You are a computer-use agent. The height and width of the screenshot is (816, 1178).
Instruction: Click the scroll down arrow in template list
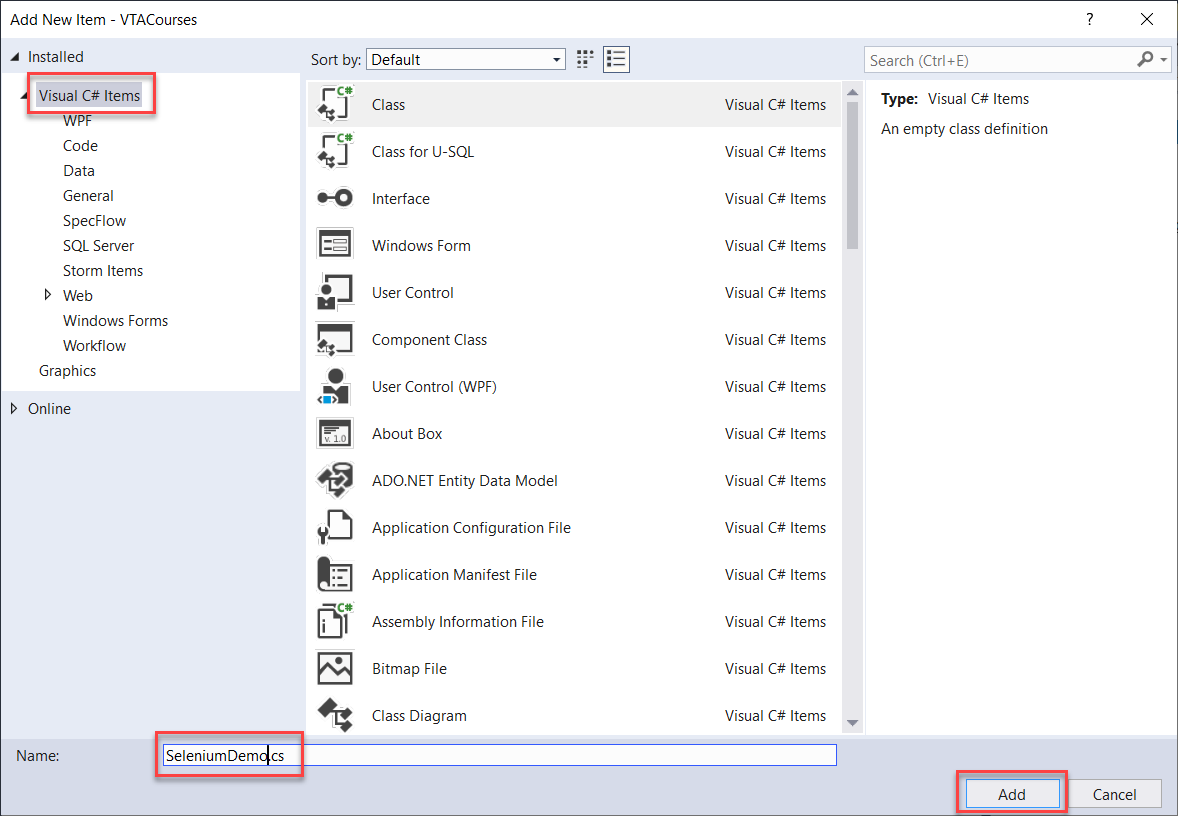(x=852, y=723)
